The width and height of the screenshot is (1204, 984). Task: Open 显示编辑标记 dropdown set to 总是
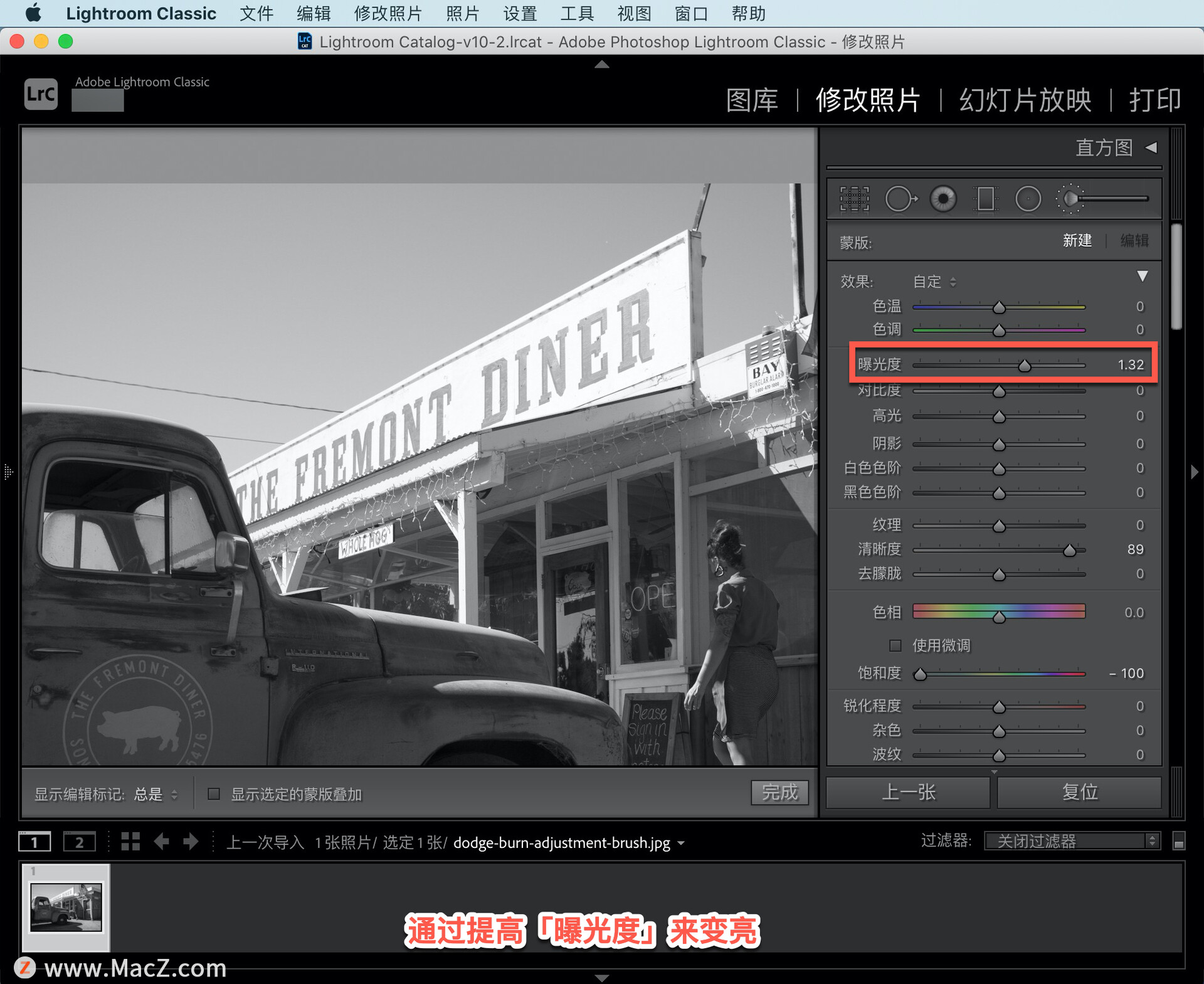coord(156,795)
